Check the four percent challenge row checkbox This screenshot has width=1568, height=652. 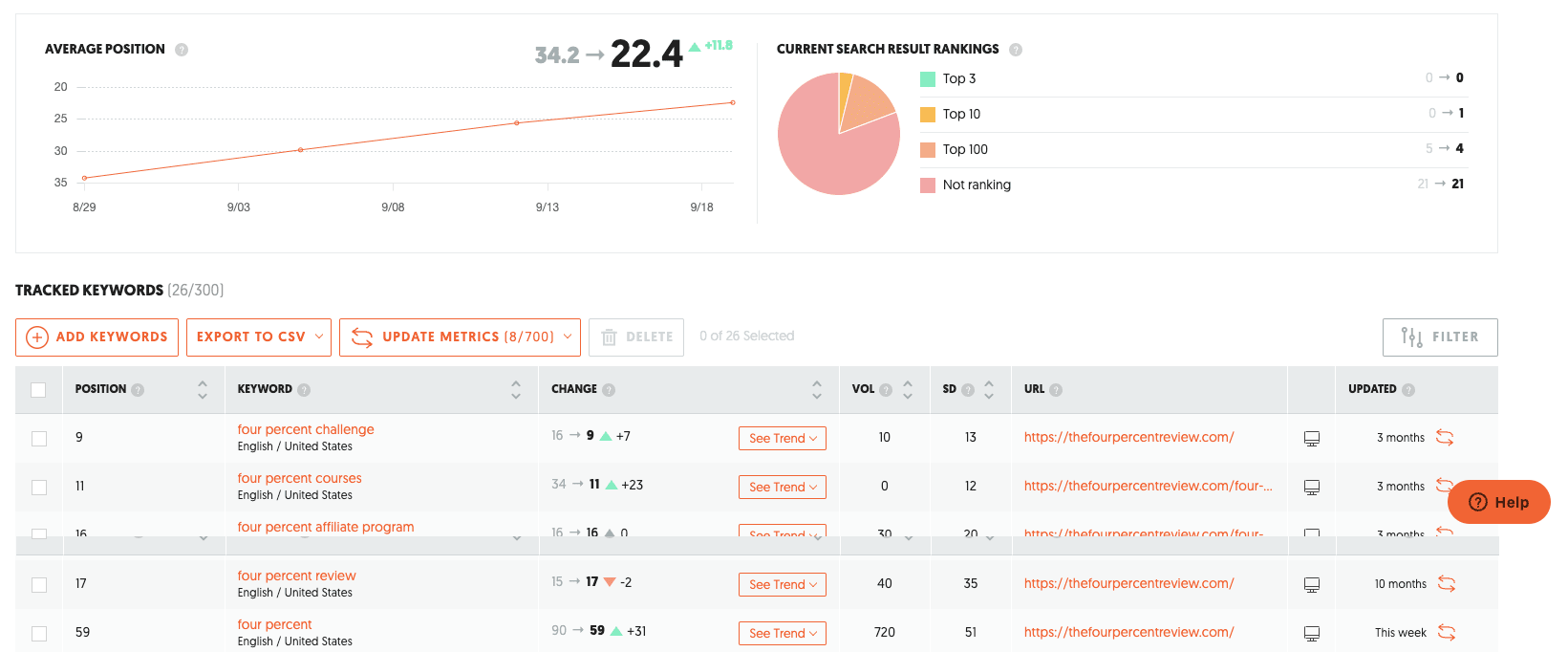39,439
